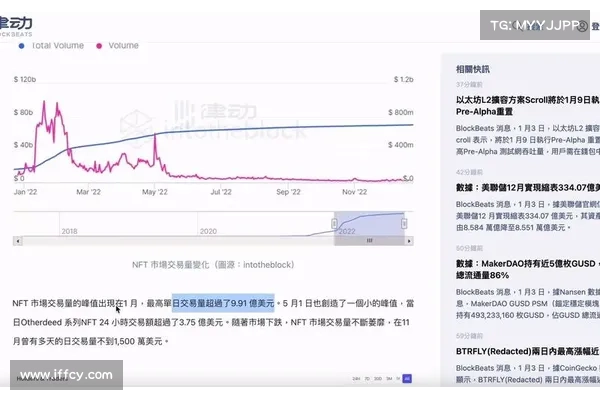
Task: Click the $ 1.2b right-axis label
Action: click(403, 79)
